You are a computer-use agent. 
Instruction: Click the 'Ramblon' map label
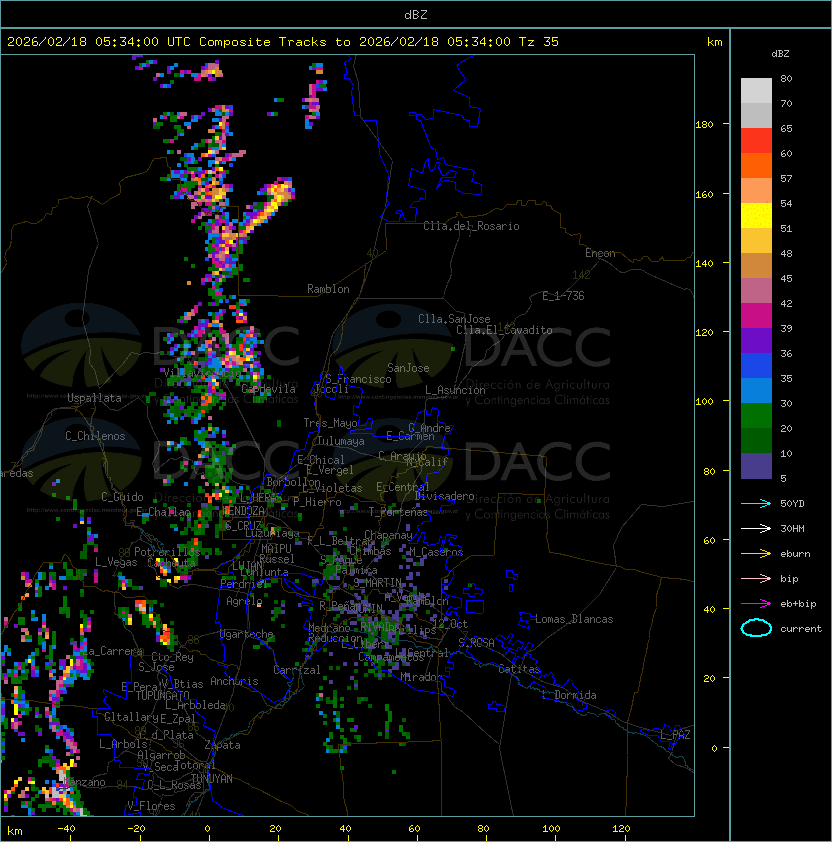coord(328,289)
